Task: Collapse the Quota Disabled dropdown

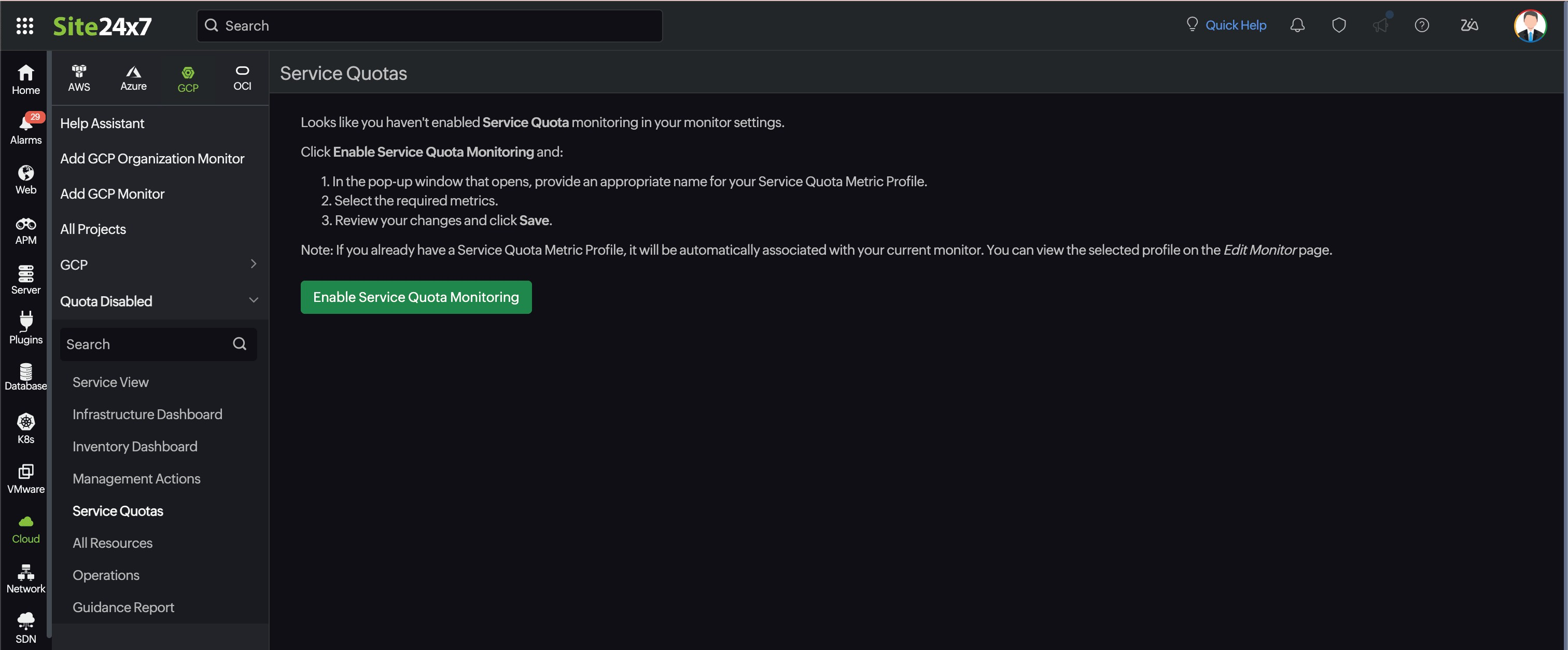Action: [x=253, y=300]
